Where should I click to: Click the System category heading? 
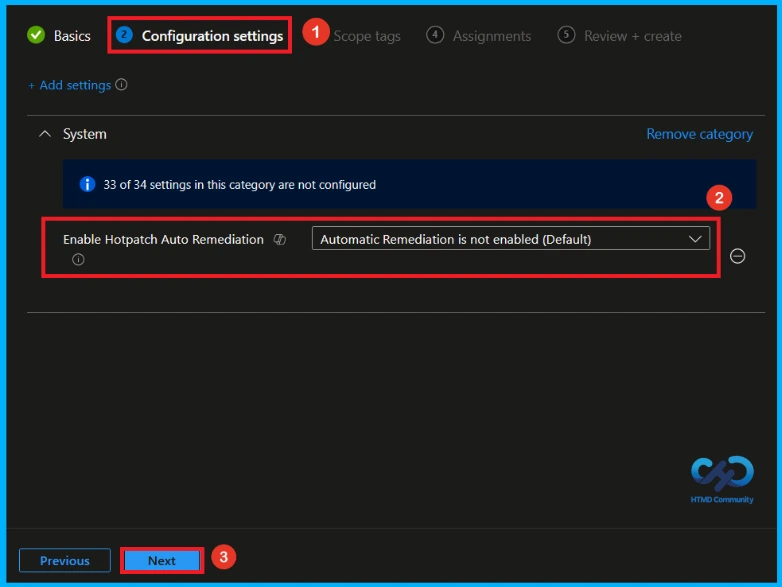(x=85, y=134)
